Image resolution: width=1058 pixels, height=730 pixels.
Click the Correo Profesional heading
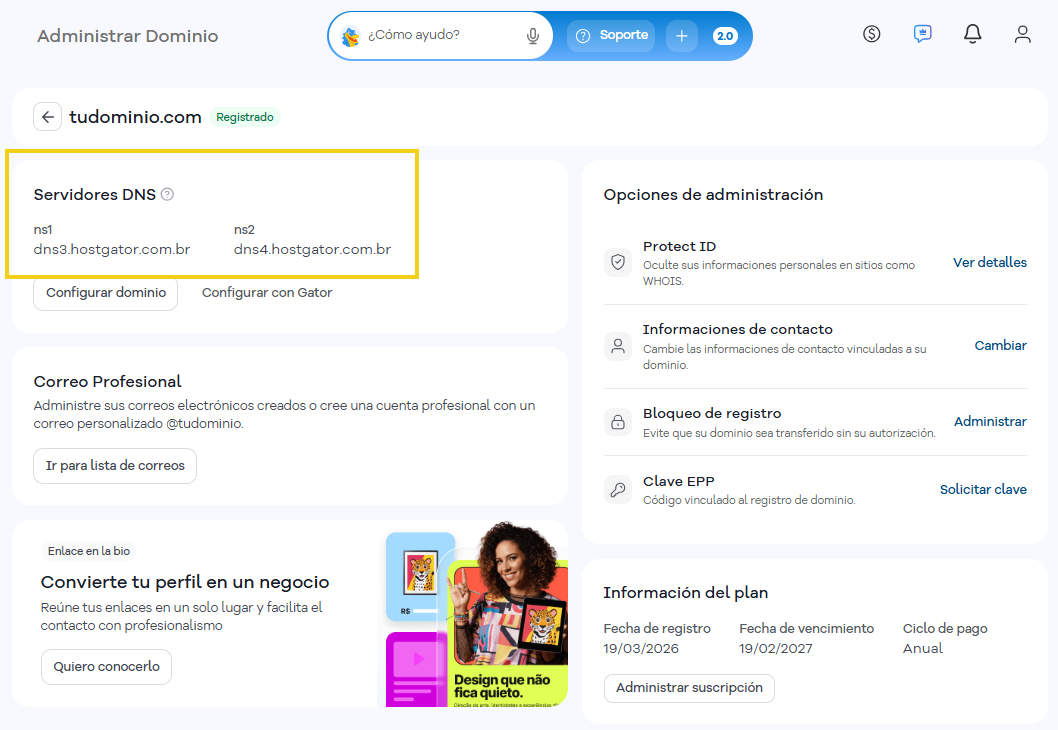point(107,382)
